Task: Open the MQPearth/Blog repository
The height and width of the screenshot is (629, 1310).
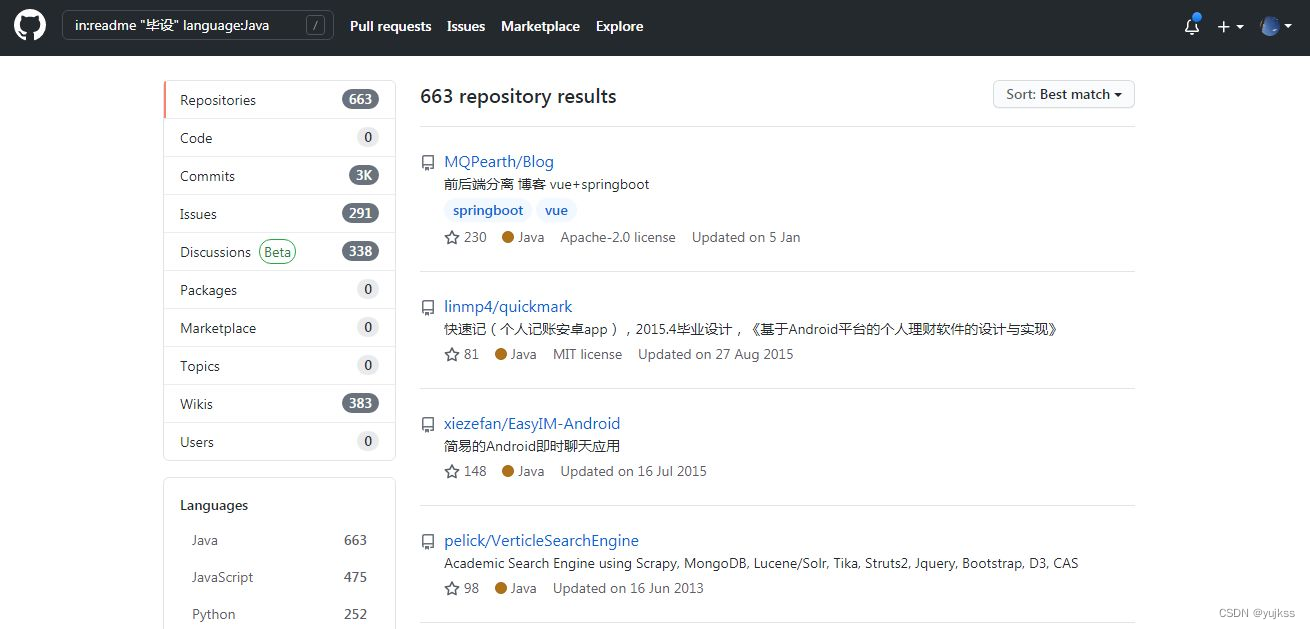Action: point(498,162)
